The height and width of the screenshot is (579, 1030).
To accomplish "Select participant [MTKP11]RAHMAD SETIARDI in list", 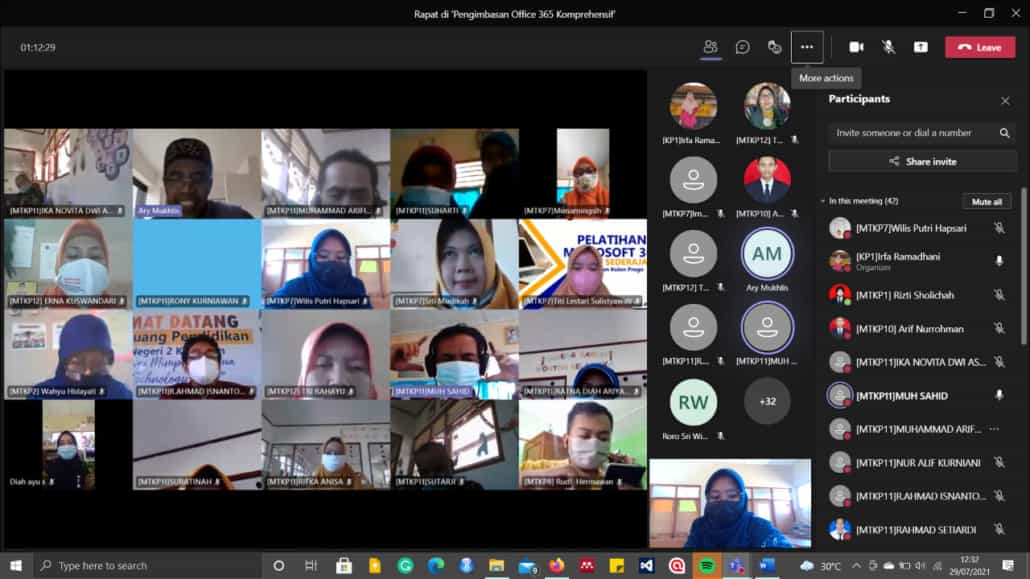I will (916, 530).
